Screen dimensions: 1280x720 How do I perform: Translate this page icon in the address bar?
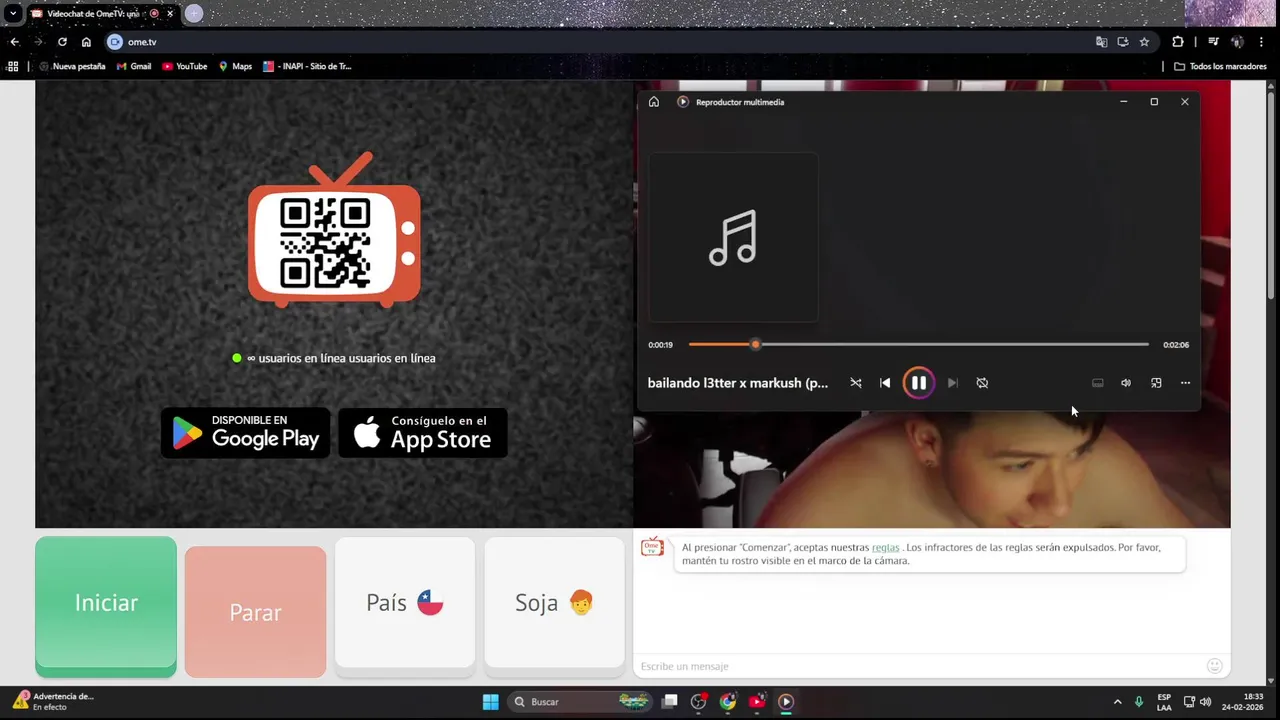[x=1101, y=42]
